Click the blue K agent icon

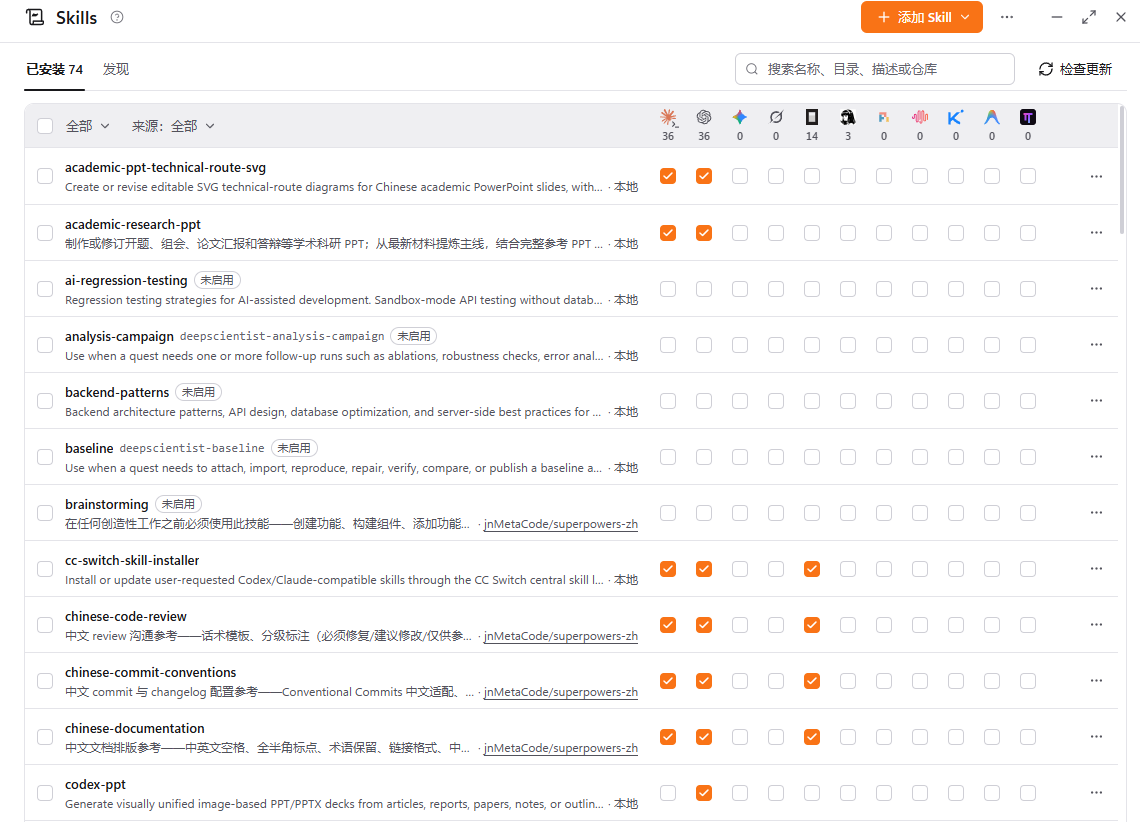coord(956,117)
